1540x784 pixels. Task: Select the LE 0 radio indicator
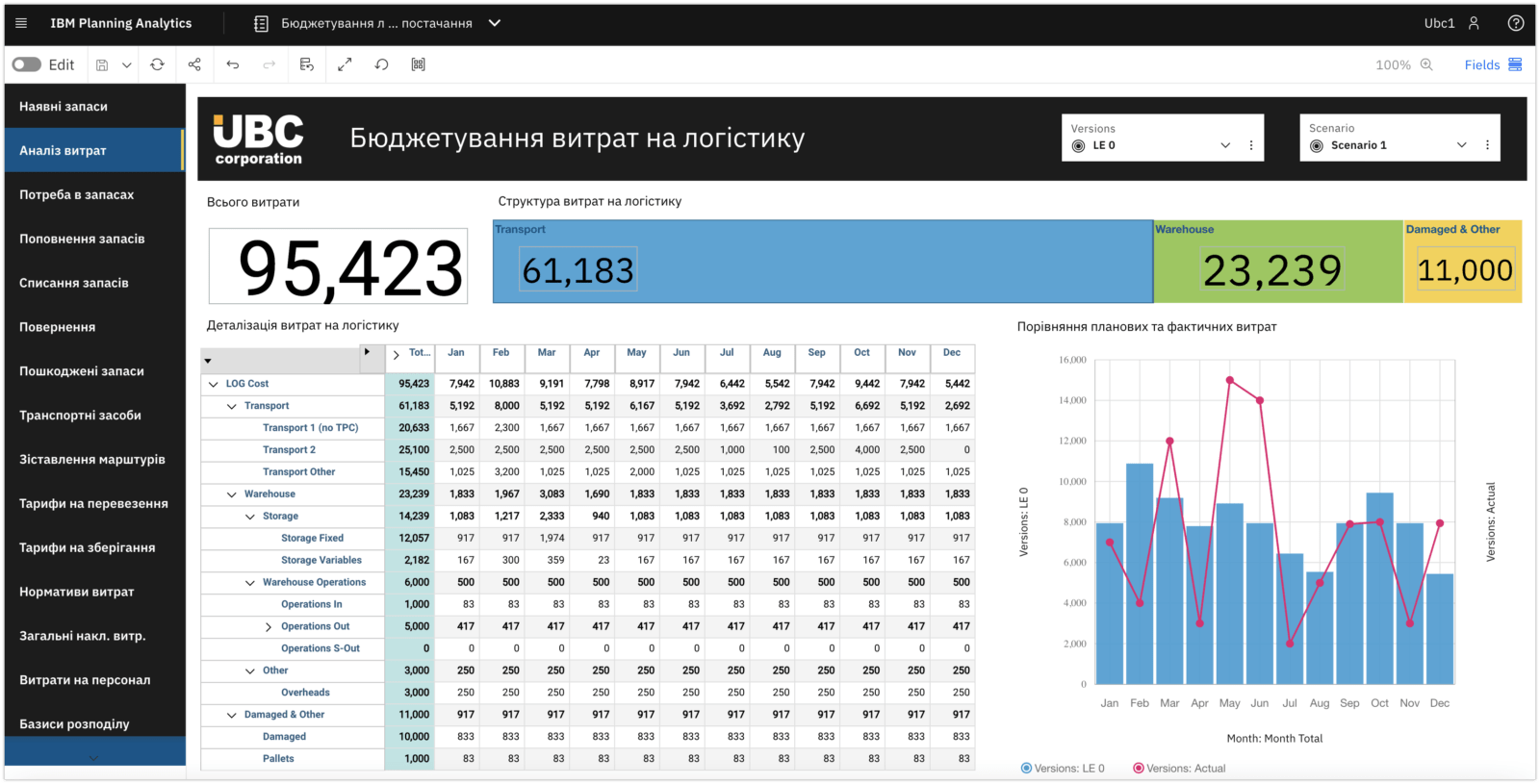pos(1079,146)
